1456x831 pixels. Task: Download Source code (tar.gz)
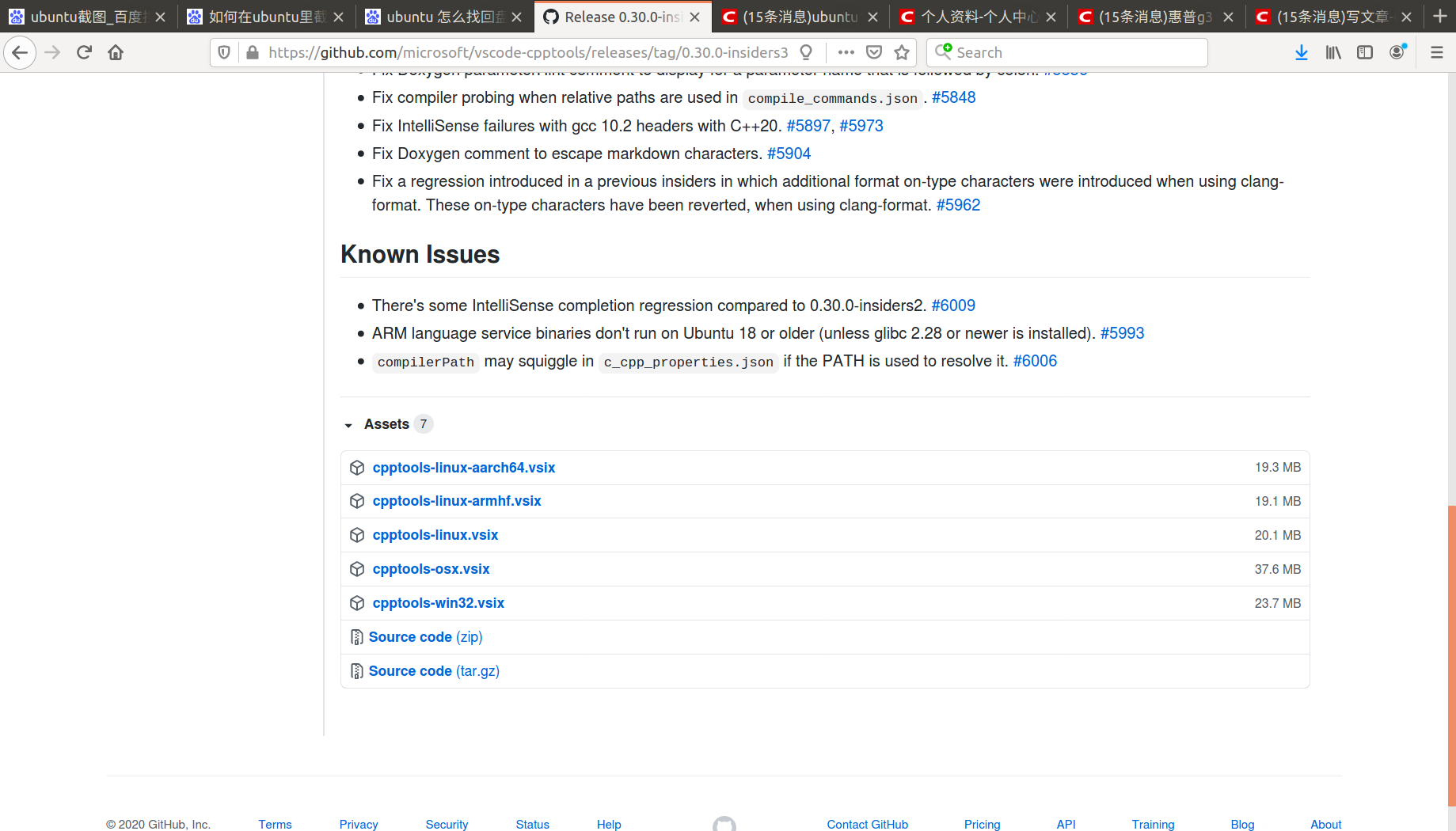tap(434, 671)
